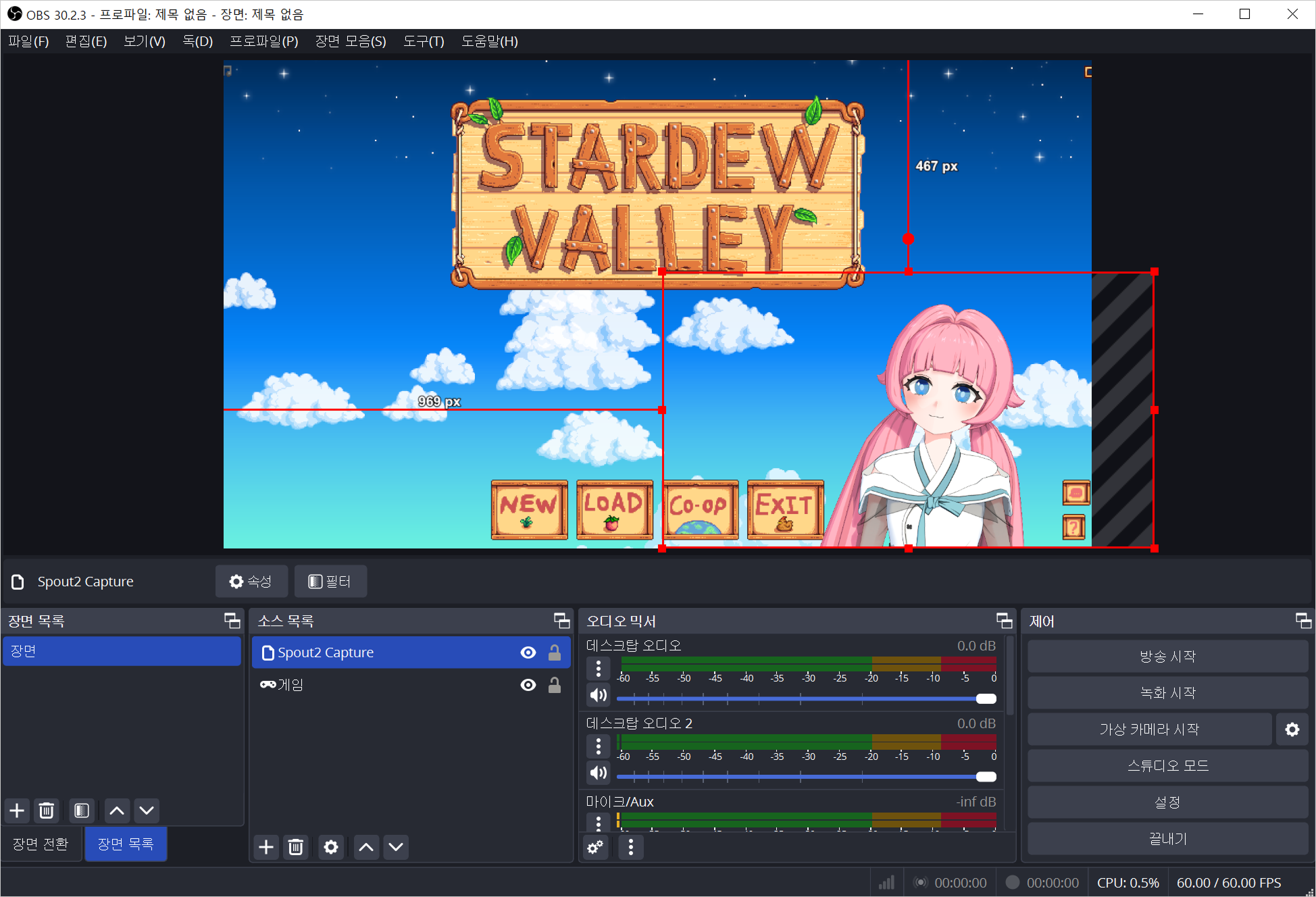This screenshot has width=1316, height=897.
Task: Select the 장면 scene item
Action: [122, 651]
